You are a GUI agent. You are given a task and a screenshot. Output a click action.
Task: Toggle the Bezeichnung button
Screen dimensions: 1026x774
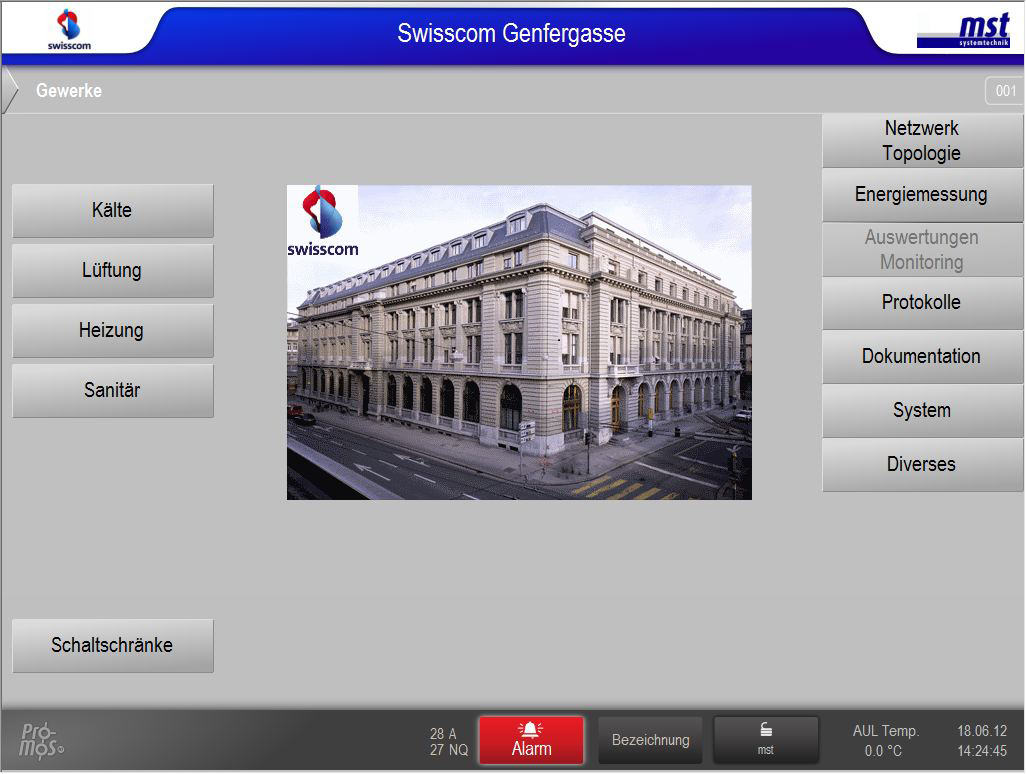pos(650,740)
